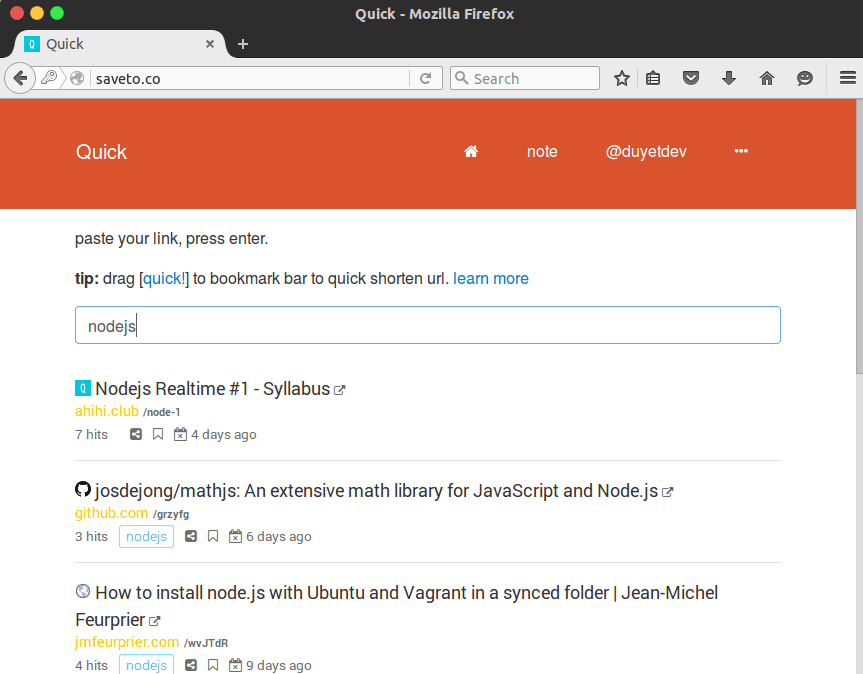Open the Firefox downloads arrow
Image resolution: width=863 pixels, height=674 pixels.
point(728,78)
